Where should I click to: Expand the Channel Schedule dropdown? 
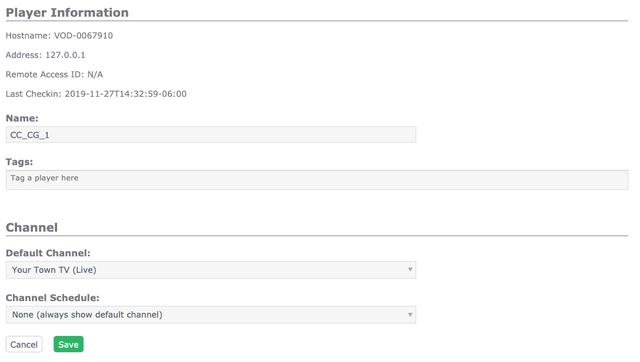click(x=211, y=315)
